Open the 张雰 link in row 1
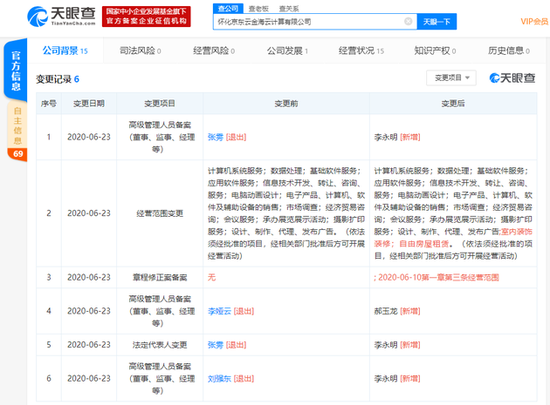This screenshot has height=405, width=550. [x=215, y=137]
